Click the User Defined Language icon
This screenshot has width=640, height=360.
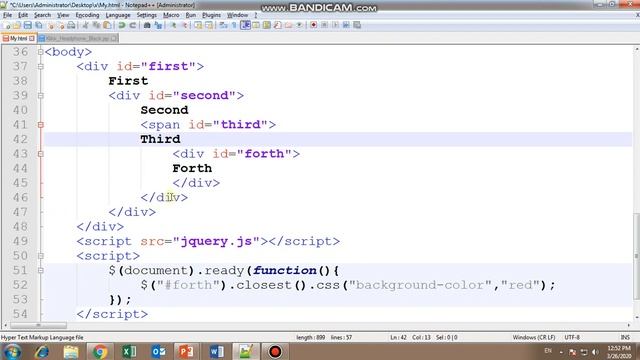pos(256,25)
